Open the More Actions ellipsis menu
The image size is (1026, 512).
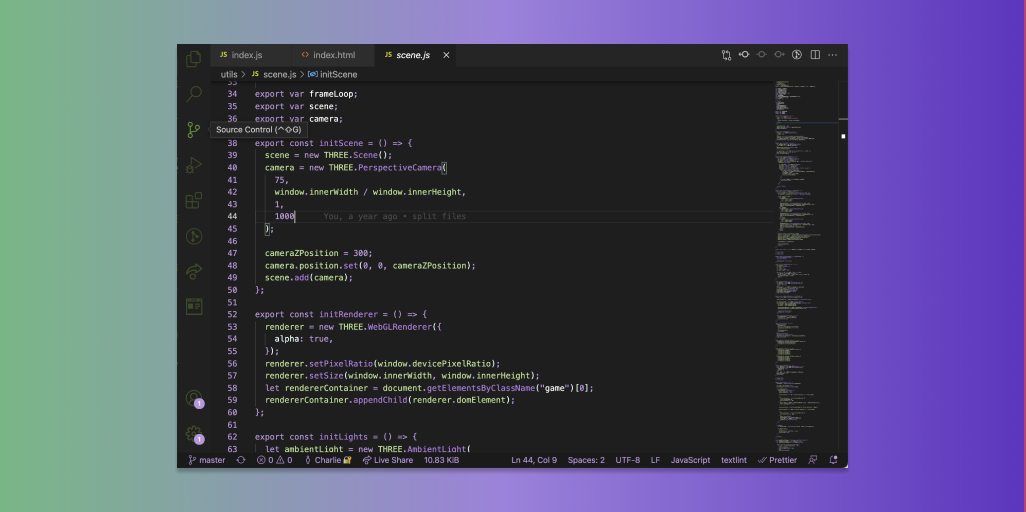pos(832,55)
